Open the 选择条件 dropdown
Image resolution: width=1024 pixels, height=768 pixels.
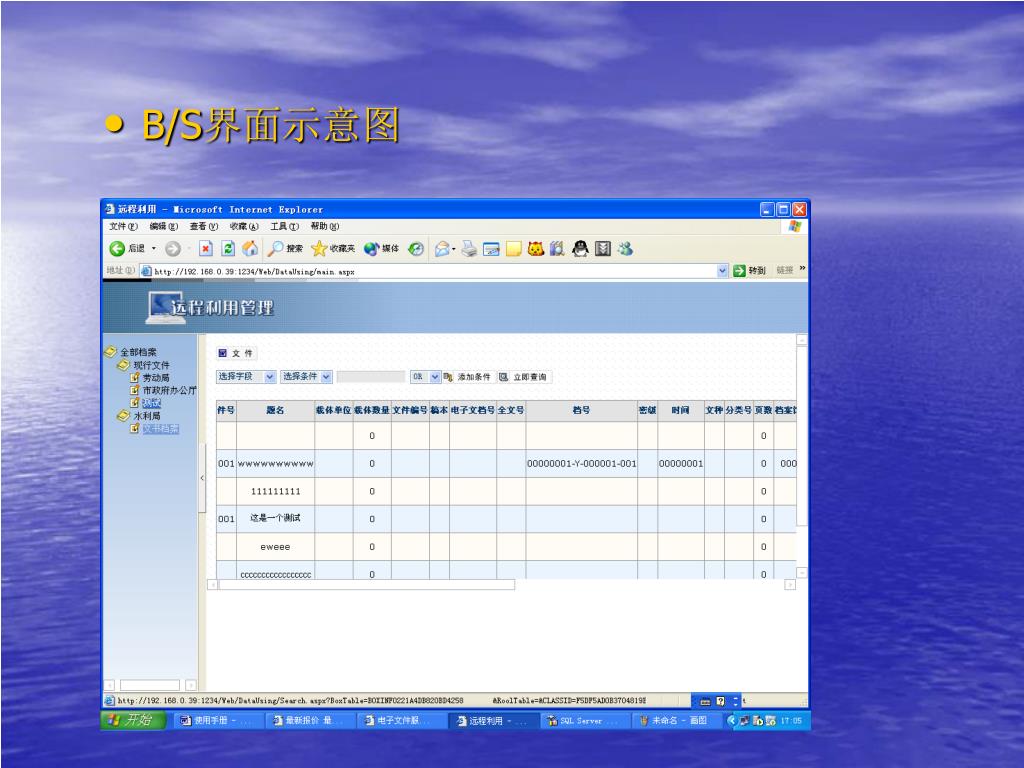point(306,377)
